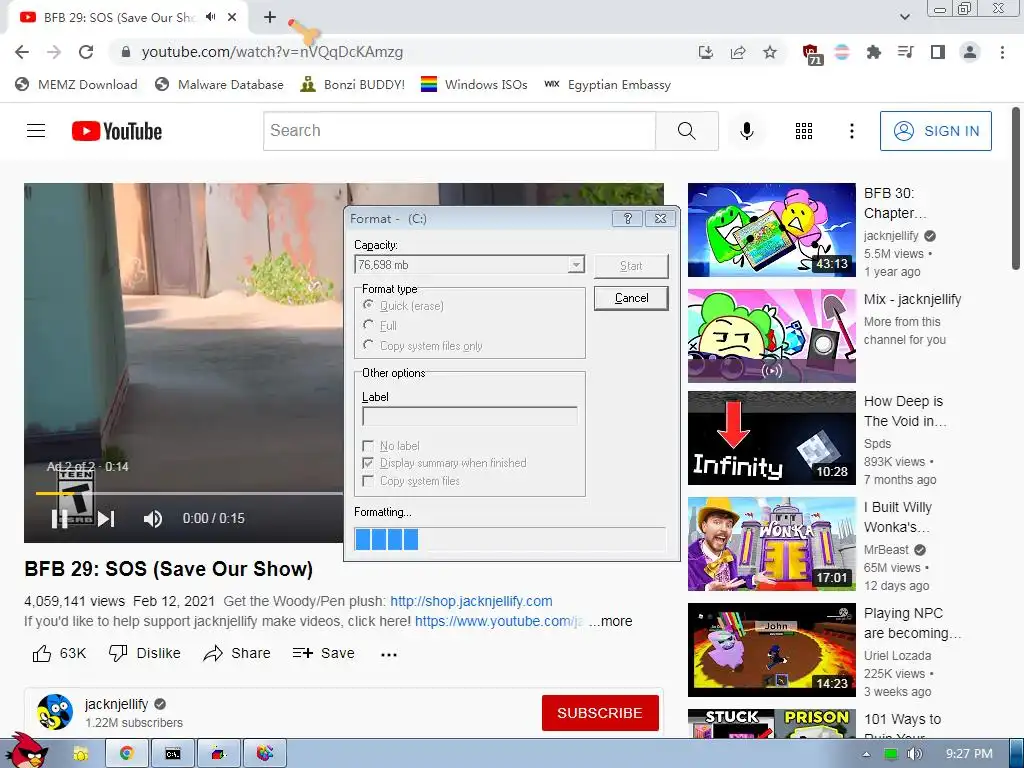Go back using the browser back arrow

click(22, 52)
